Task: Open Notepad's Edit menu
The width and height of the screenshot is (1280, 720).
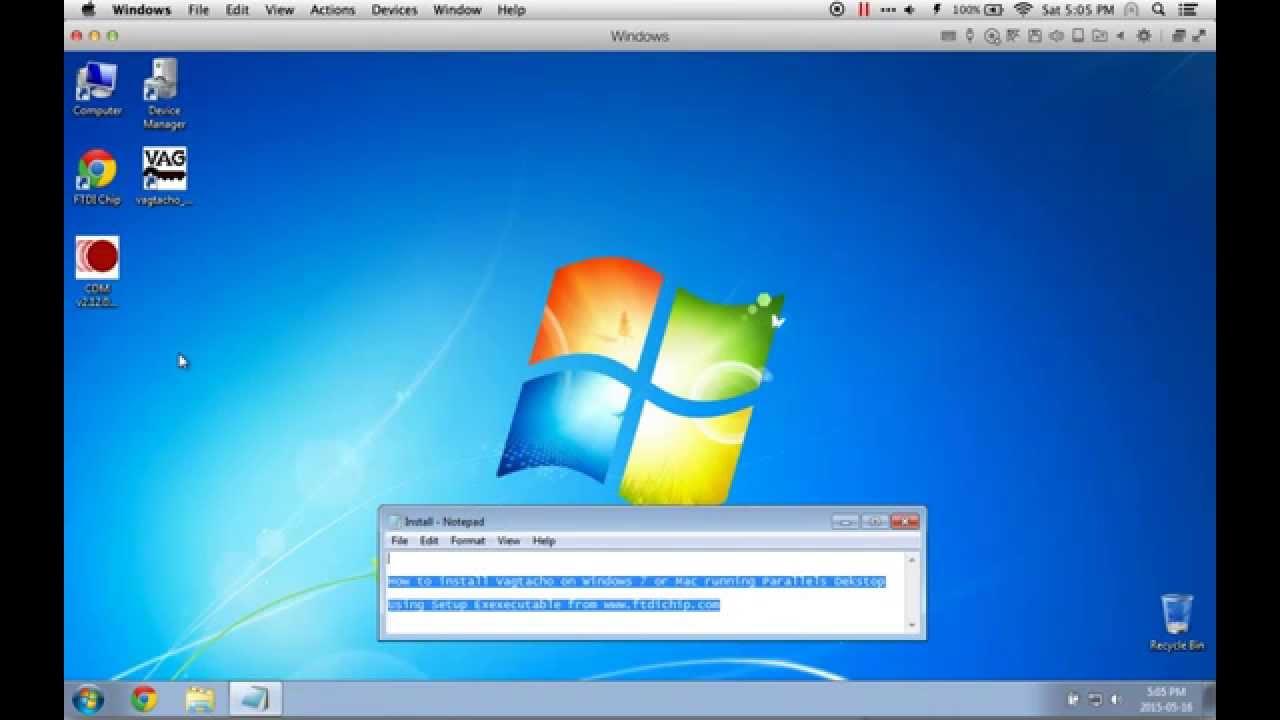Action: pos(429,541)
